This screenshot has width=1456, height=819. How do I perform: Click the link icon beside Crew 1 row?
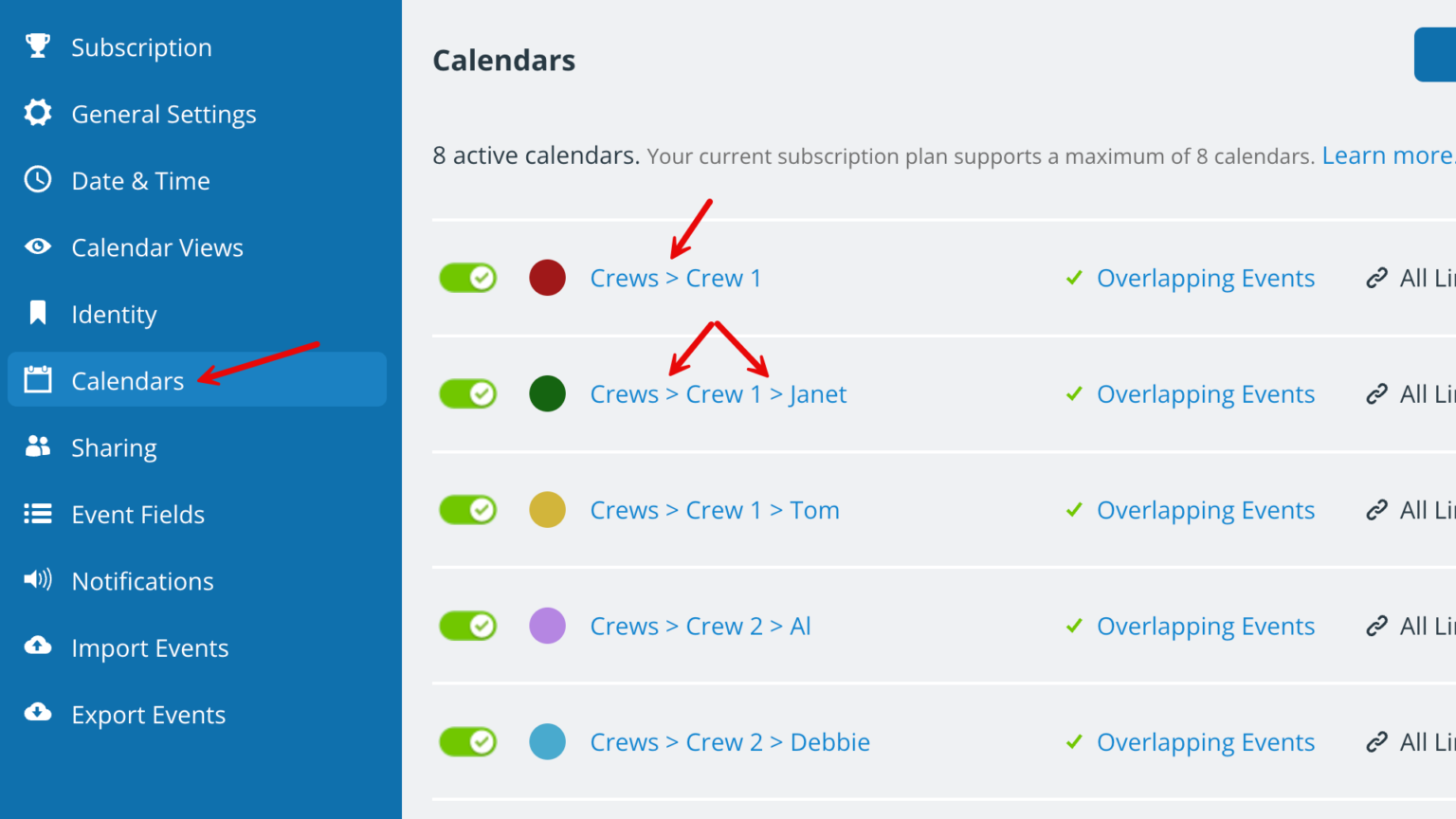point(1377,278)
